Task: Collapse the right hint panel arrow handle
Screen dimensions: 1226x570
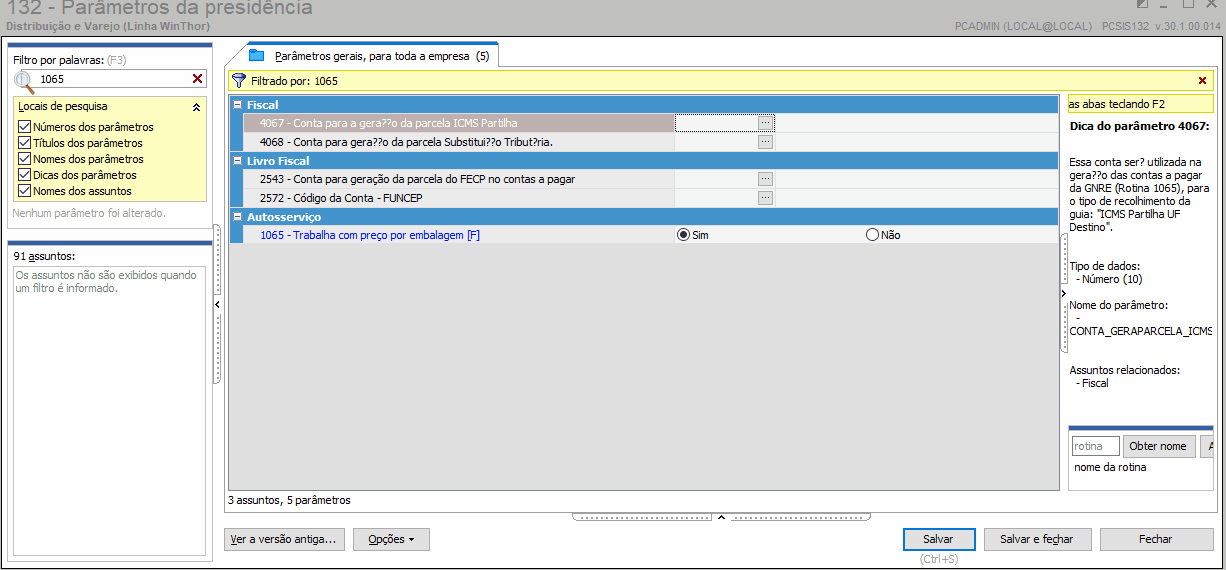Action: (1063, 293)
